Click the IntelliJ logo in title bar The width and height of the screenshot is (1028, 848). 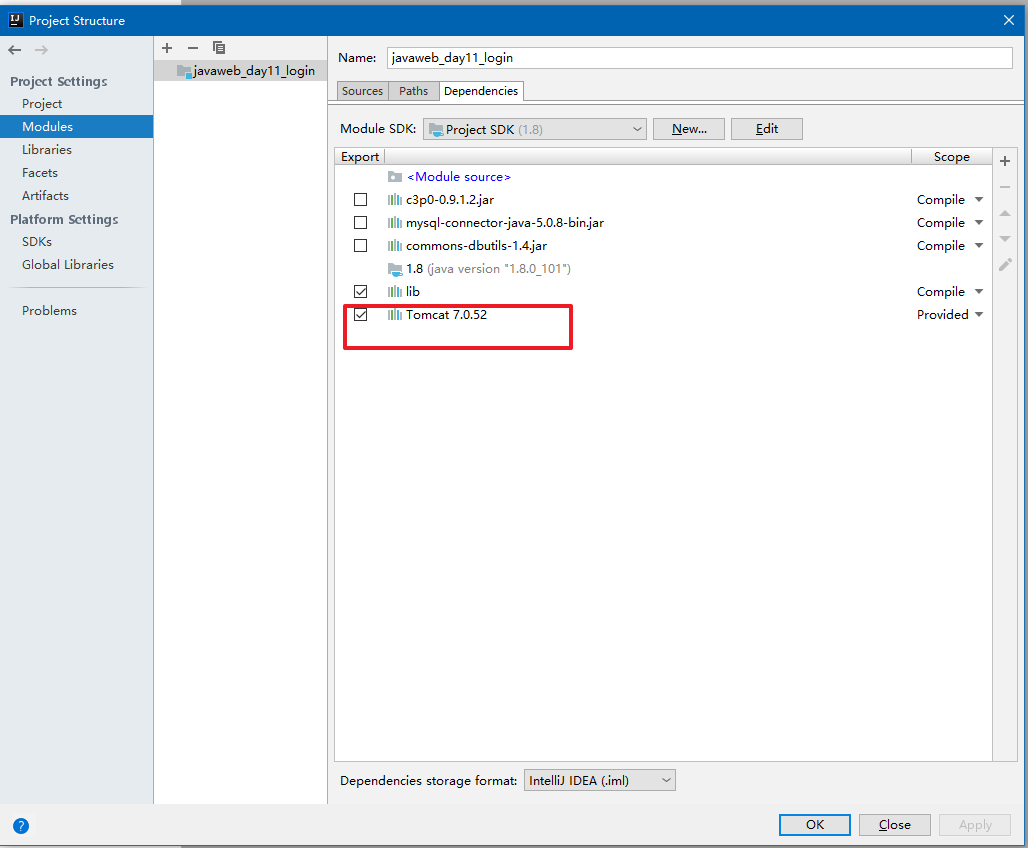click(16, 20)
